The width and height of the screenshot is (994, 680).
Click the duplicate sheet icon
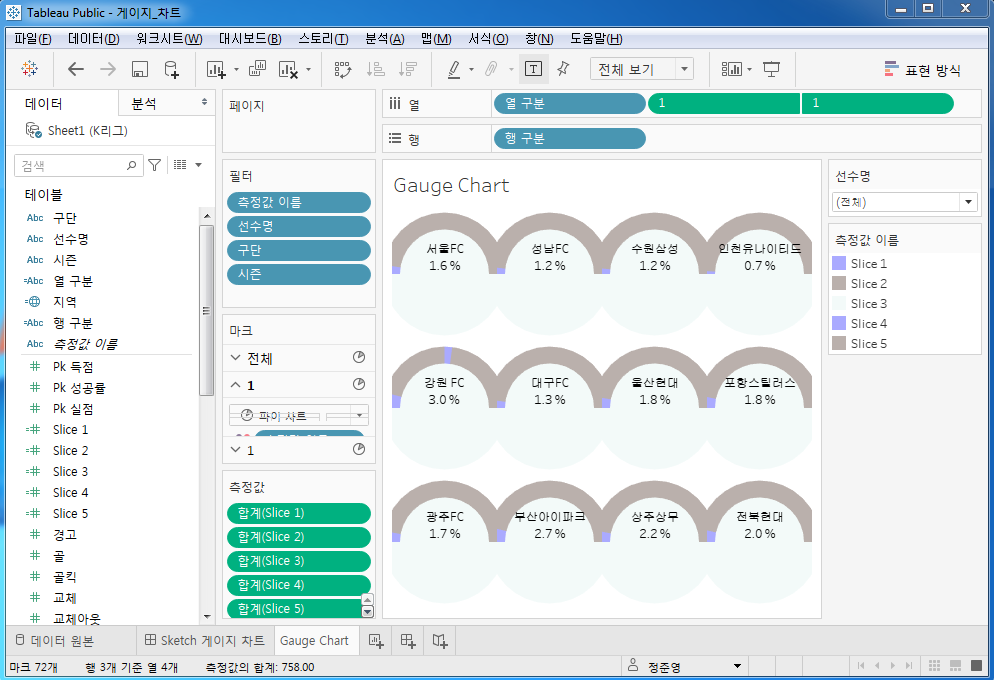click(x=257, y=68)
